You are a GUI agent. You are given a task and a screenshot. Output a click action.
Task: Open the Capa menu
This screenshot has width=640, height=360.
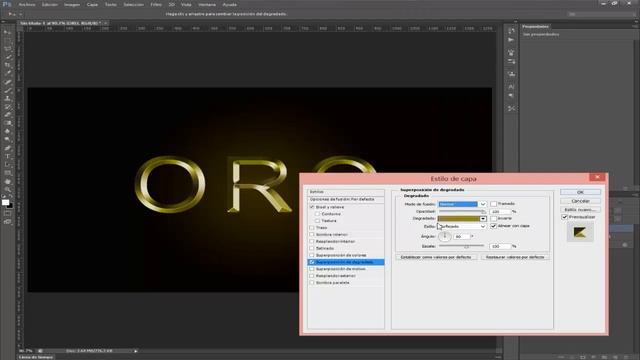coord(92,4)
